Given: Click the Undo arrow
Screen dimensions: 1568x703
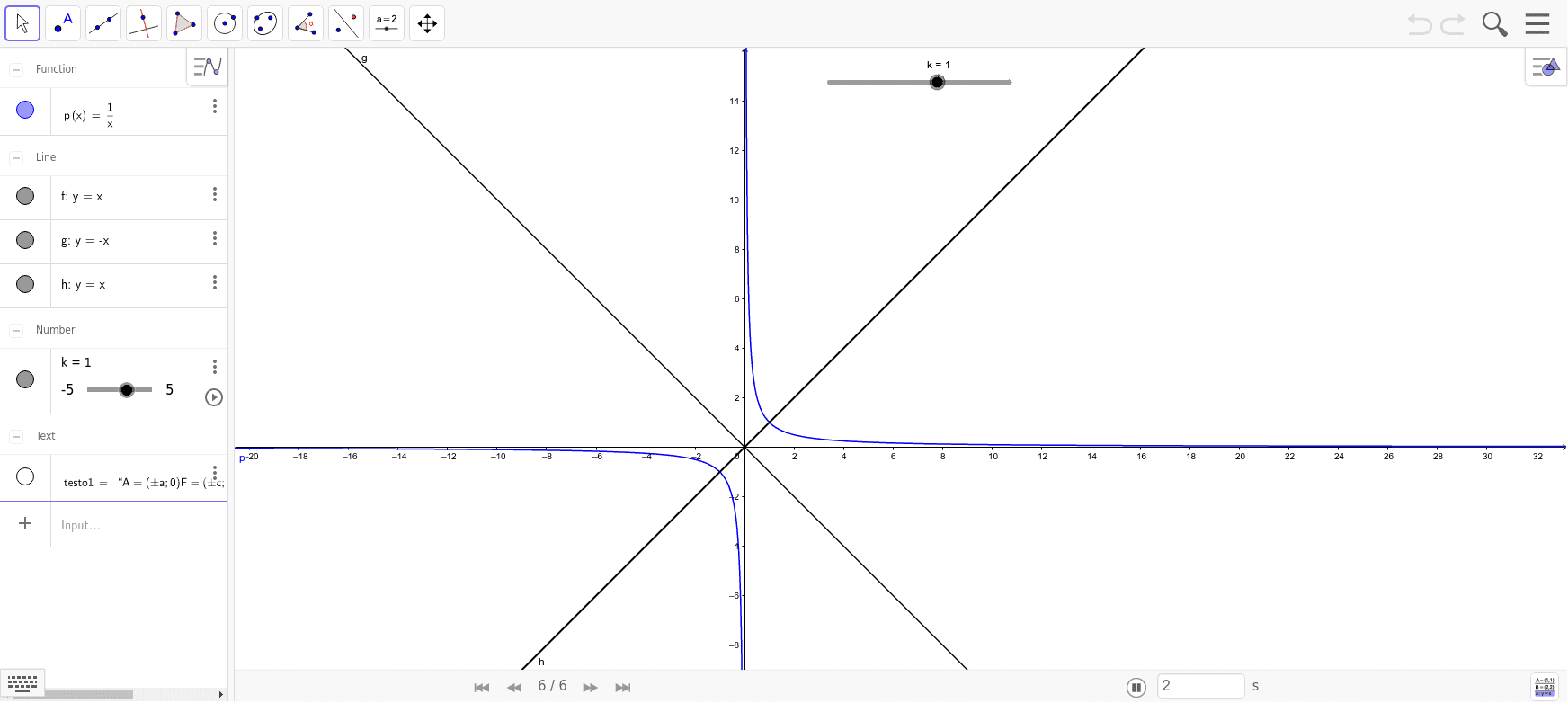Looking at the screenshot, I should tap(1420, 24).
